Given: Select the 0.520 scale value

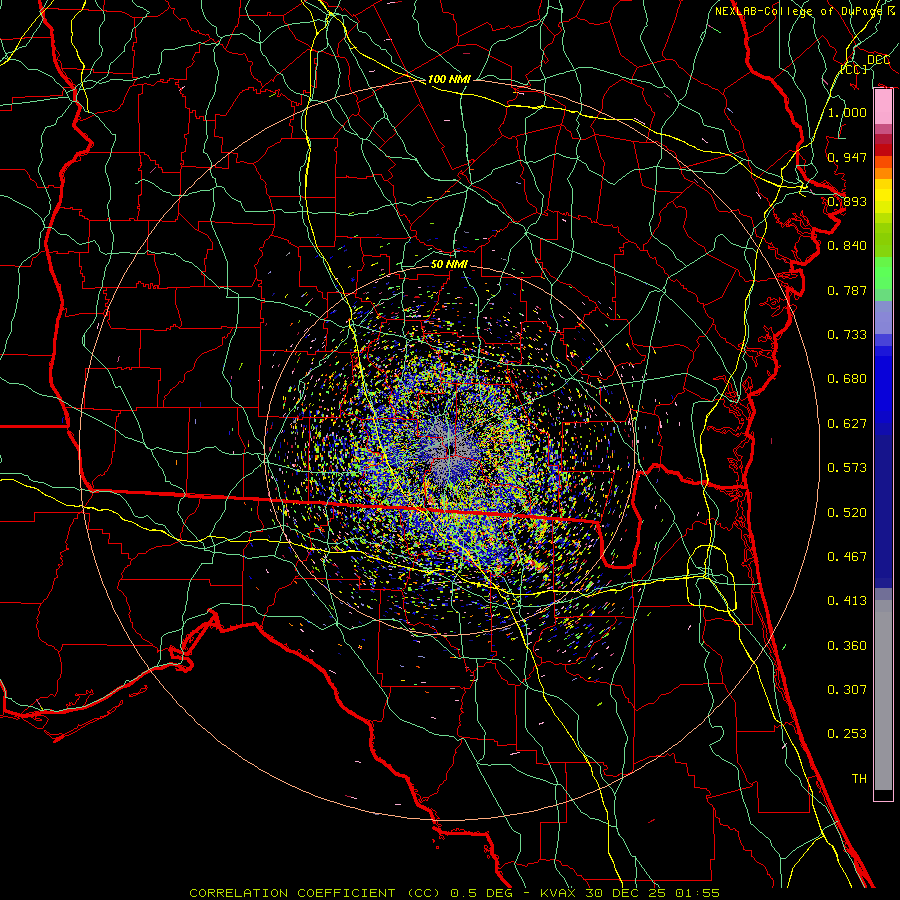Looking at the screenshot, I should [847, 513].
